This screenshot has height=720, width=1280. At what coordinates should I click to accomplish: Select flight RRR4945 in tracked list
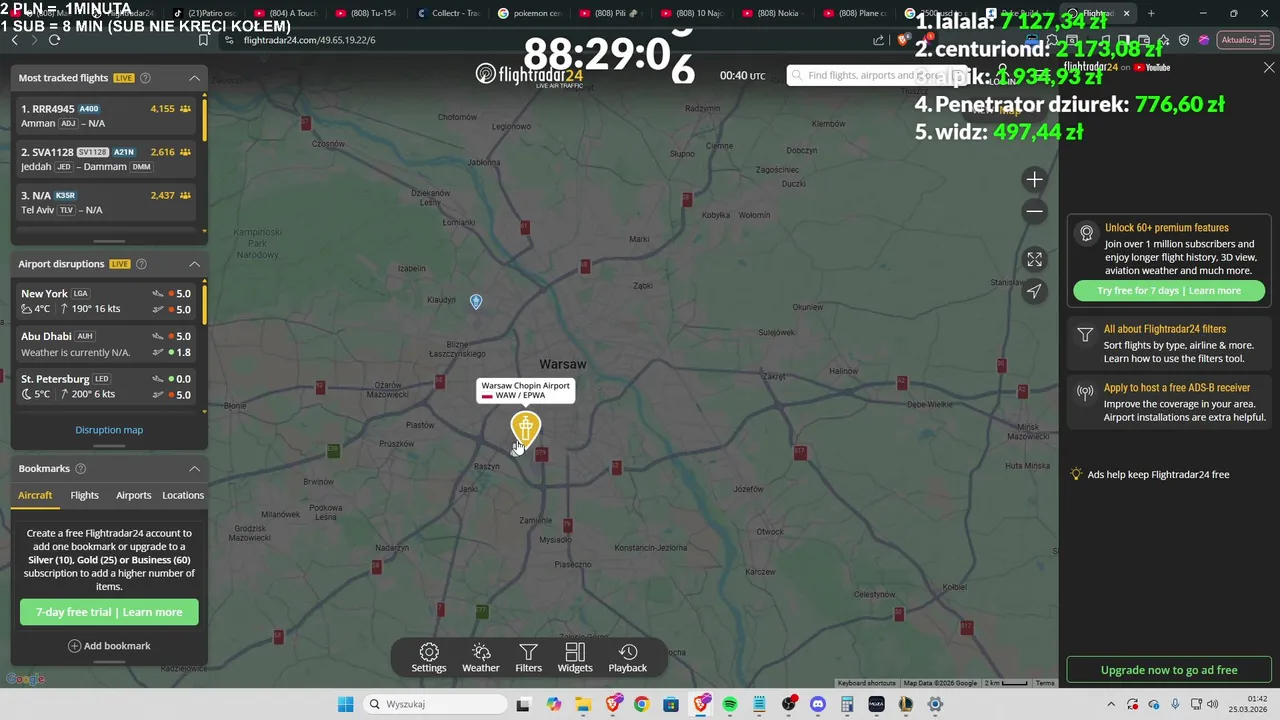tap(106, 116)
